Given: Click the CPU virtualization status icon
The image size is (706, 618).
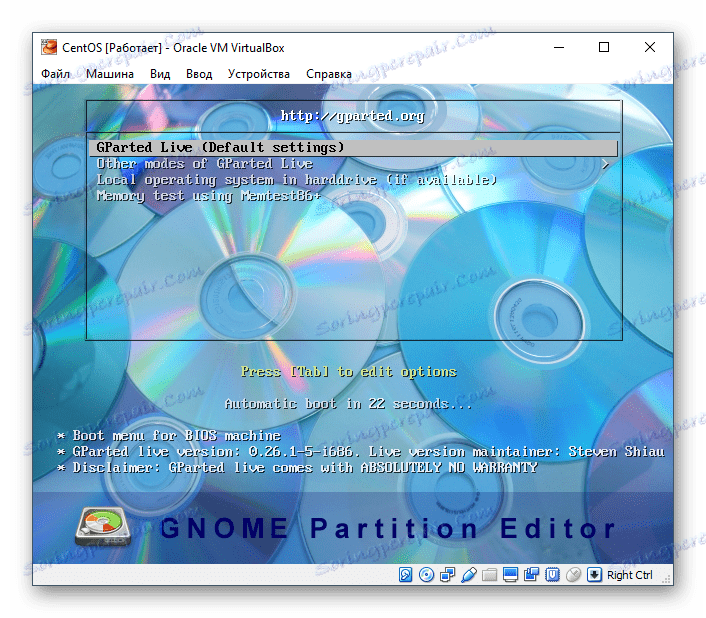Looking at the screenshot, I should 552,575.
